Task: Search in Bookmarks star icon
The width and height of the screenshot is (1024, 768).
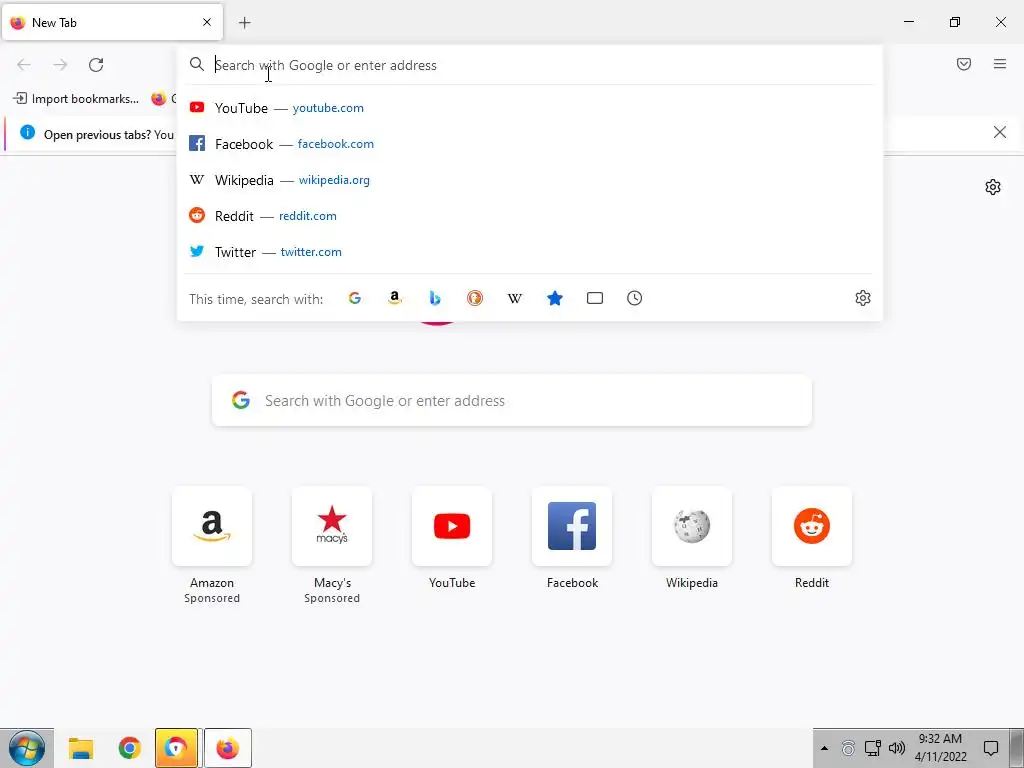Action: (555, 298)
